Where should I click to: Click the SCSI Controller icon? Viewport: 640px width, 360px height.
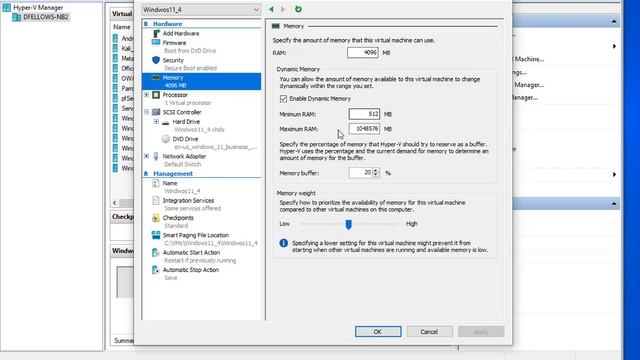tap(156, 112)
